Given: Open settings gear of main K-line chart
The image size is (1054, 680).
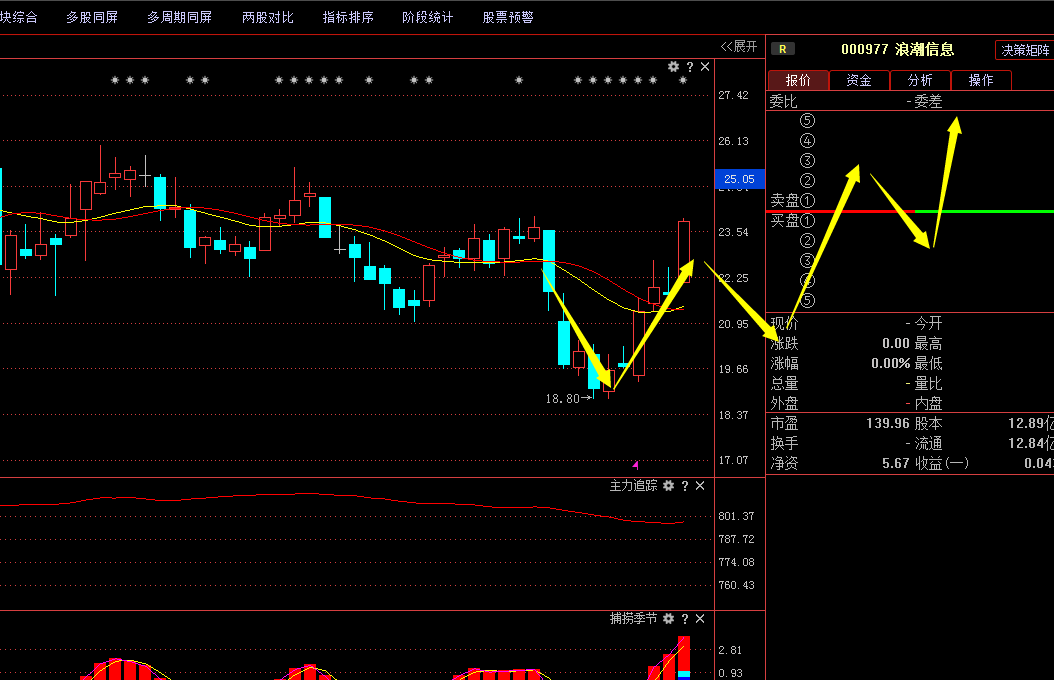Looking at the screenshot, I should point(673,67).
